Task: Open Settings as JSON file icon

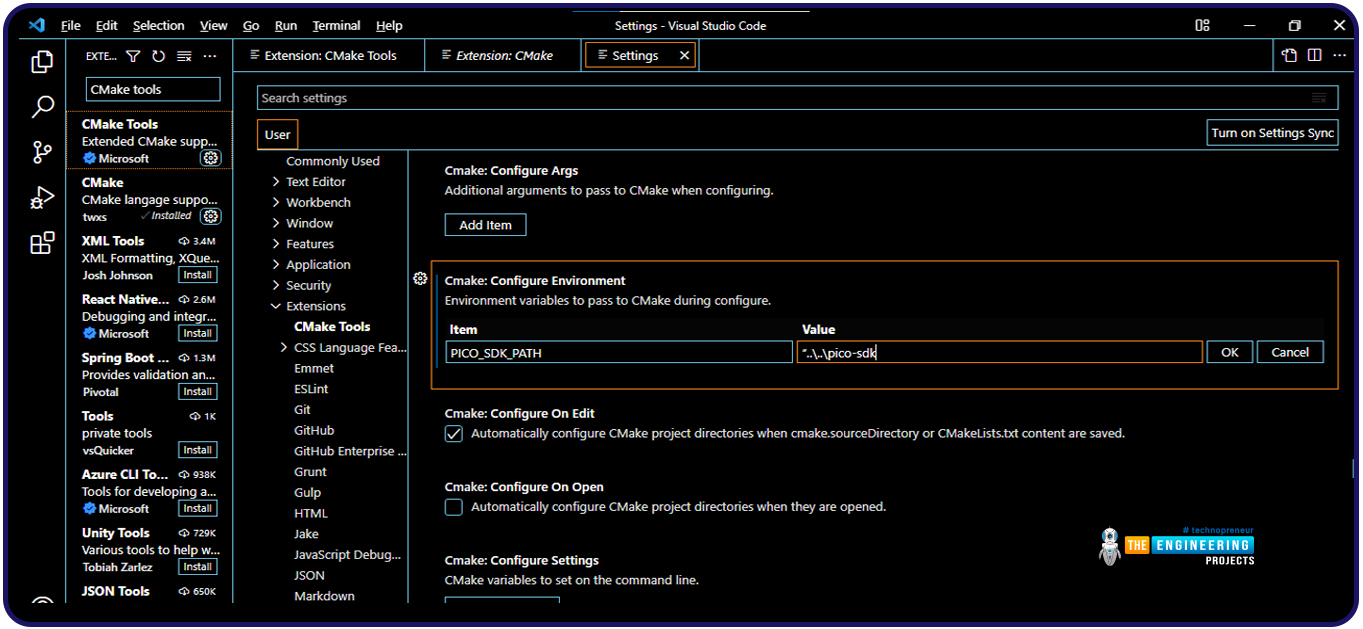Action: pos(1290,56)
